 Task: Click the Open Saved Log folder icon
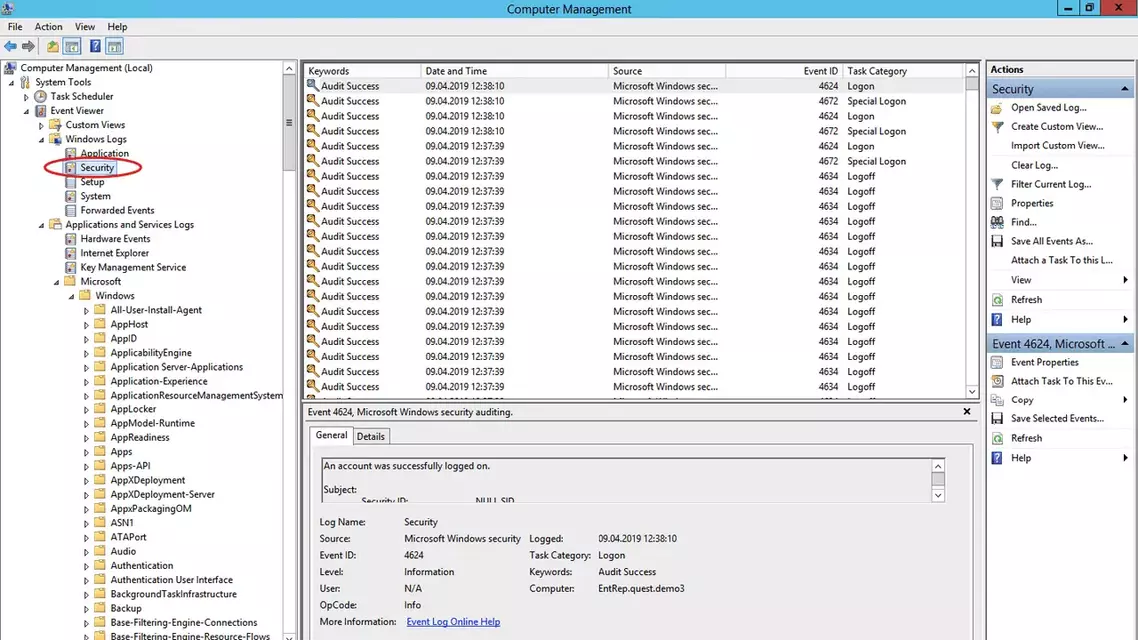(x=997, y=107)
